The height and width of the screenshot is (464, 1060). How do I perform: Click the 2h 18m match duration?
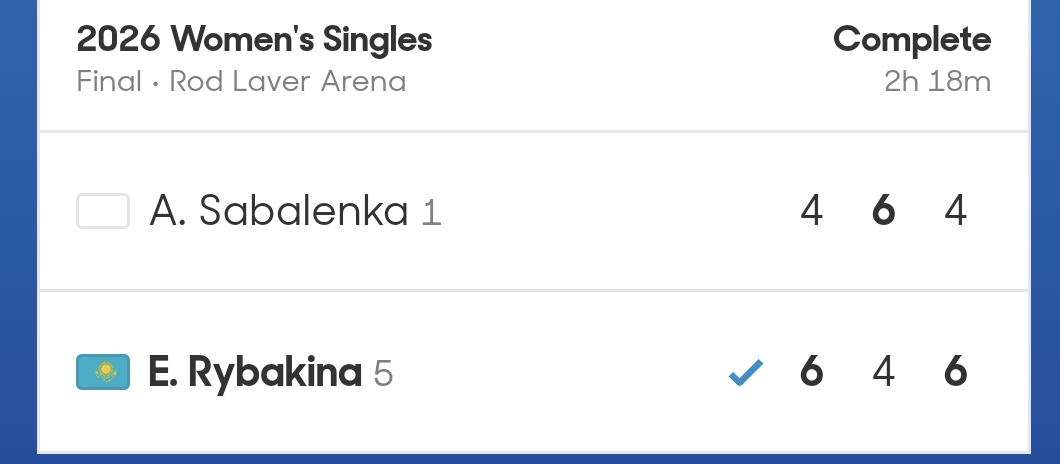(x=937, y=81)
